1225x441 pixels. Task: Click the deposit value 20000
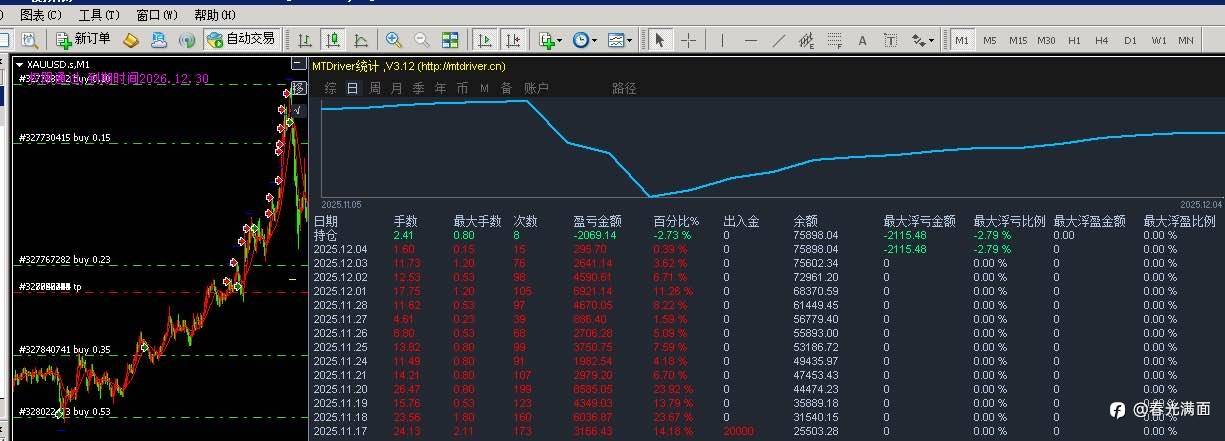(738, 431)
